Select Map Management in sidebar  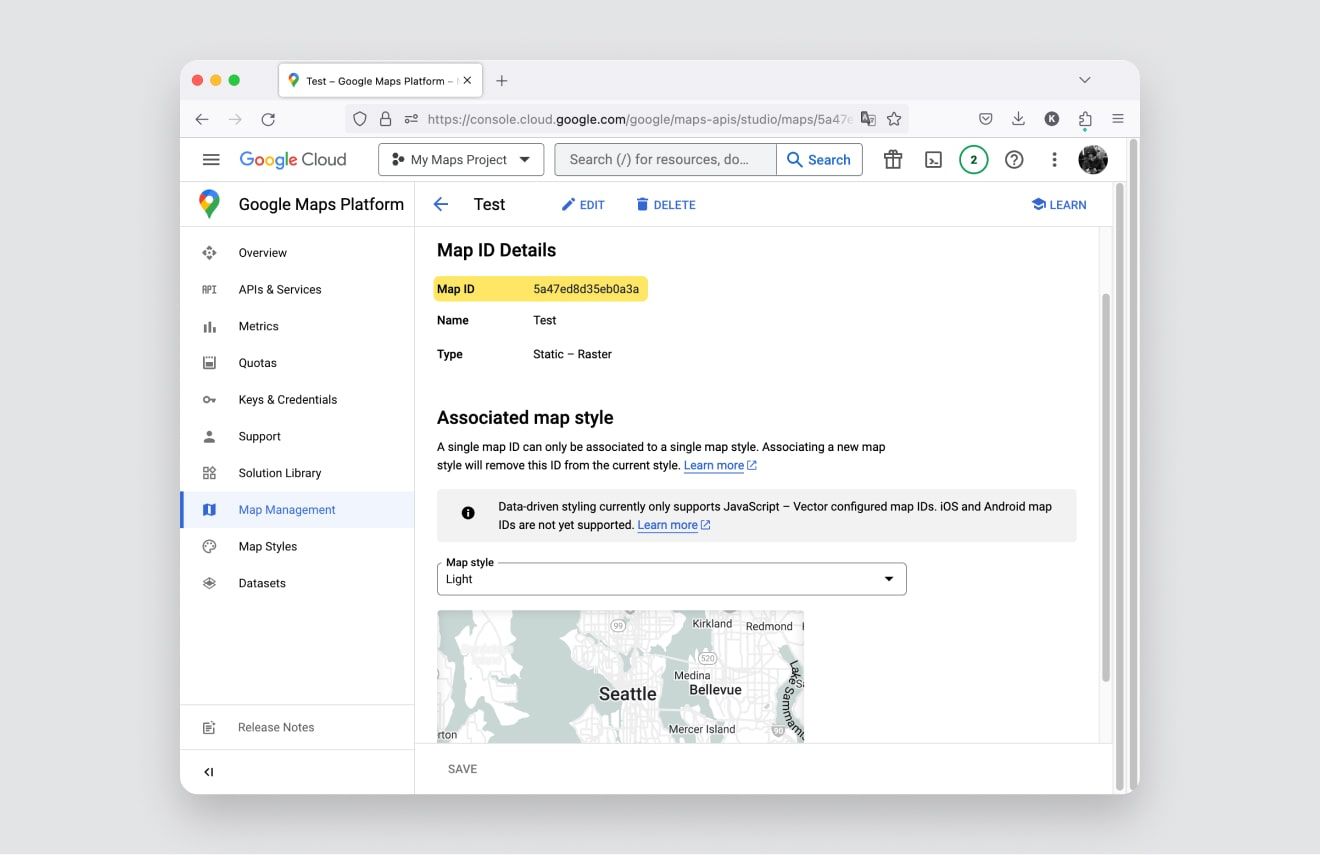(297, 509)
